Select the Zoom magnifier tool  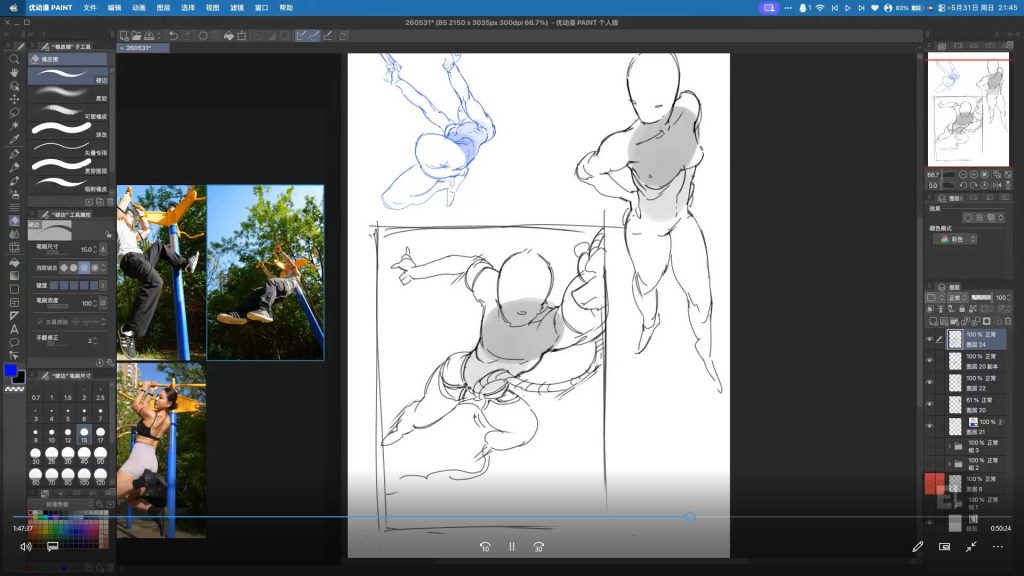click(x=14, y=59)
